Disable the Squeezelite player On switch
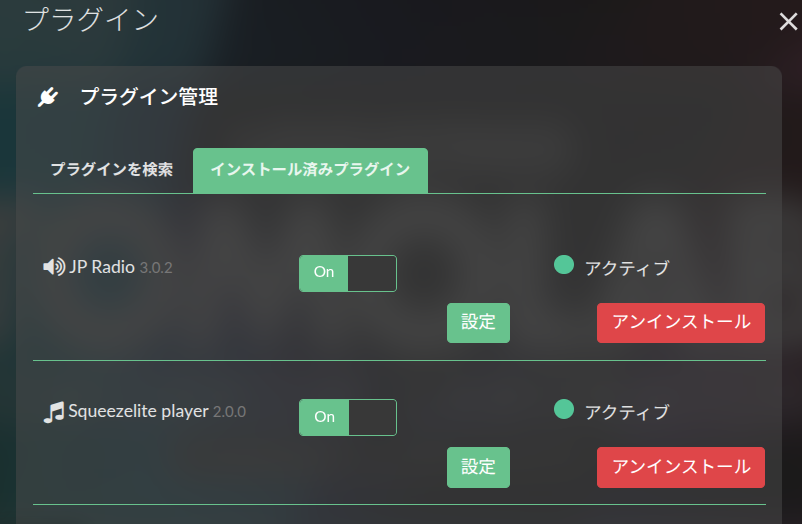This screenshot has width=802, height=524. click(x=348, y=417)
